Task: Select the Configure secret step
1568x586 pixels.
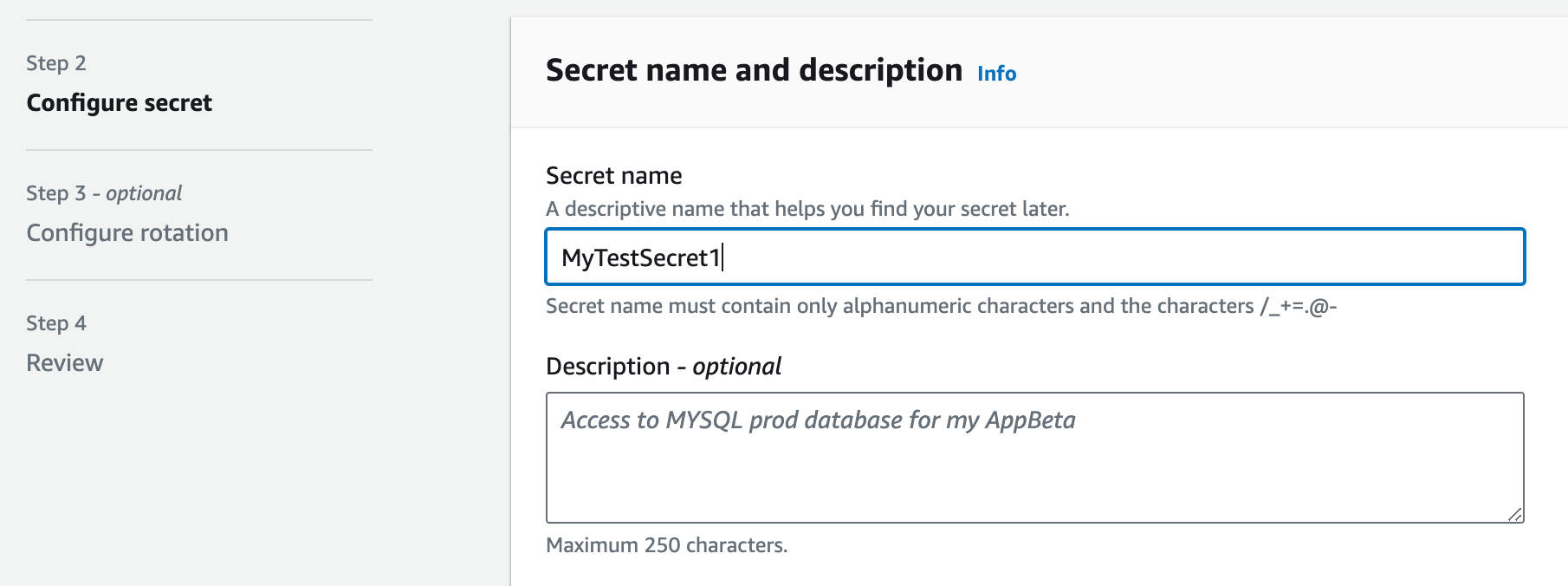Action: [120, 103]
